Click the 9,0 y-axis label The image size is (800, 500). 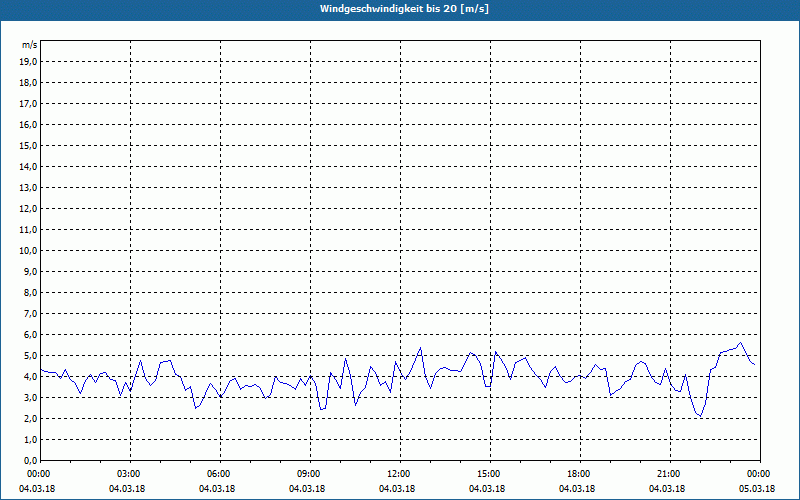pyautogui.click(x=31, y=271)
